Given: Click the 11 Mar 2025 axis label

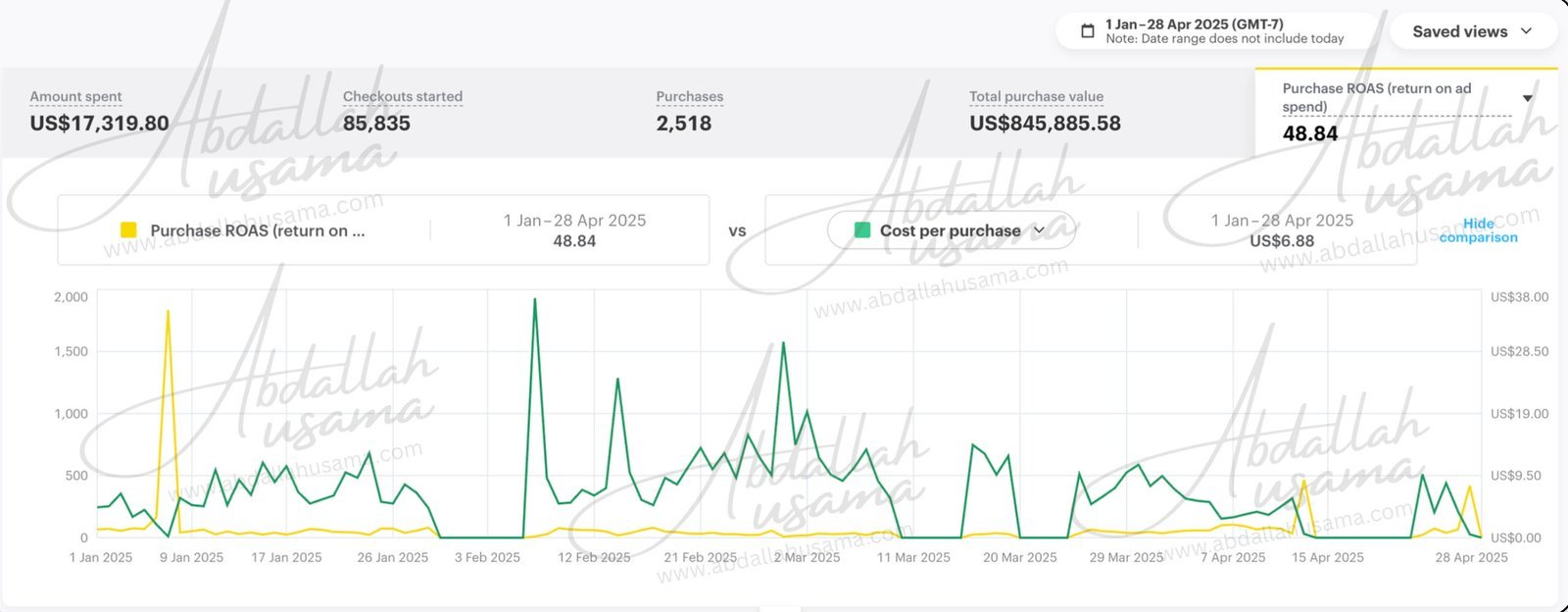Looking at the screenshot, I should pos(913,557).
